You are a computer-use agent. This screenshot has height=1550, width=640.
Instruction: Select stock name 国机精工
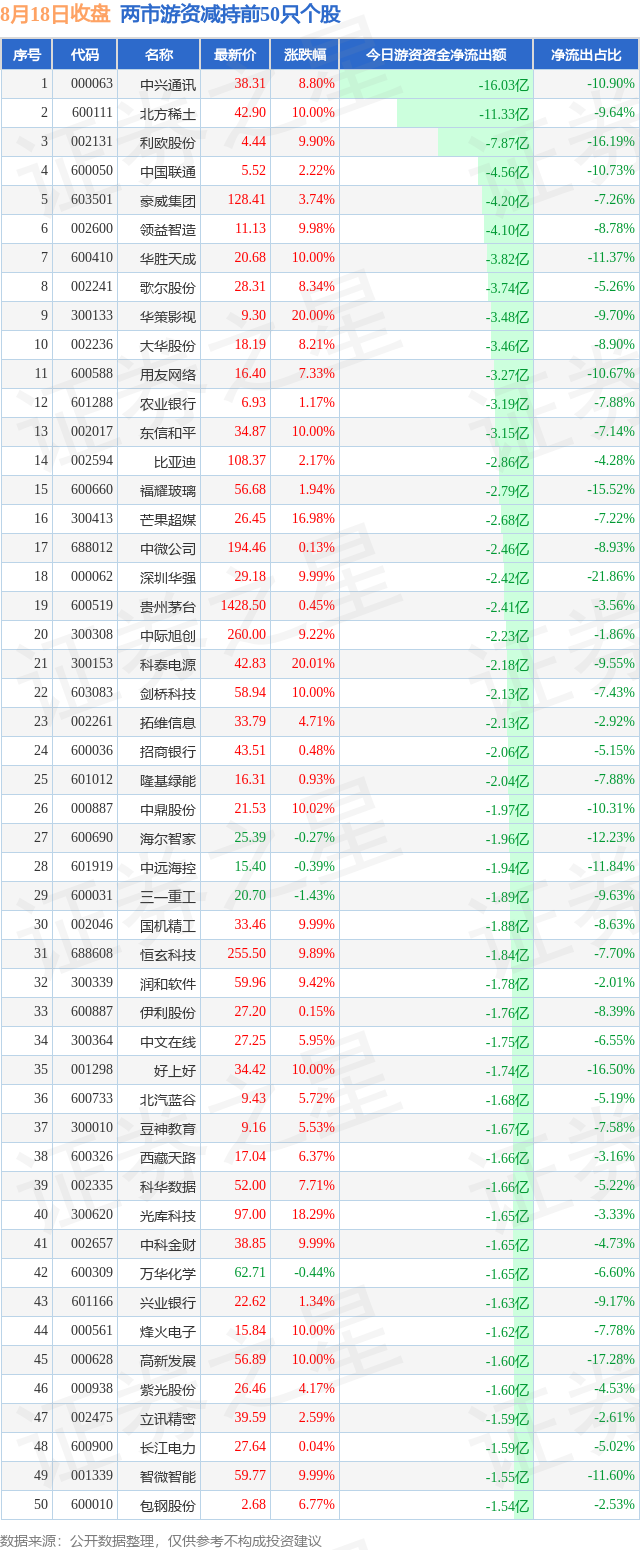[168, 926]
